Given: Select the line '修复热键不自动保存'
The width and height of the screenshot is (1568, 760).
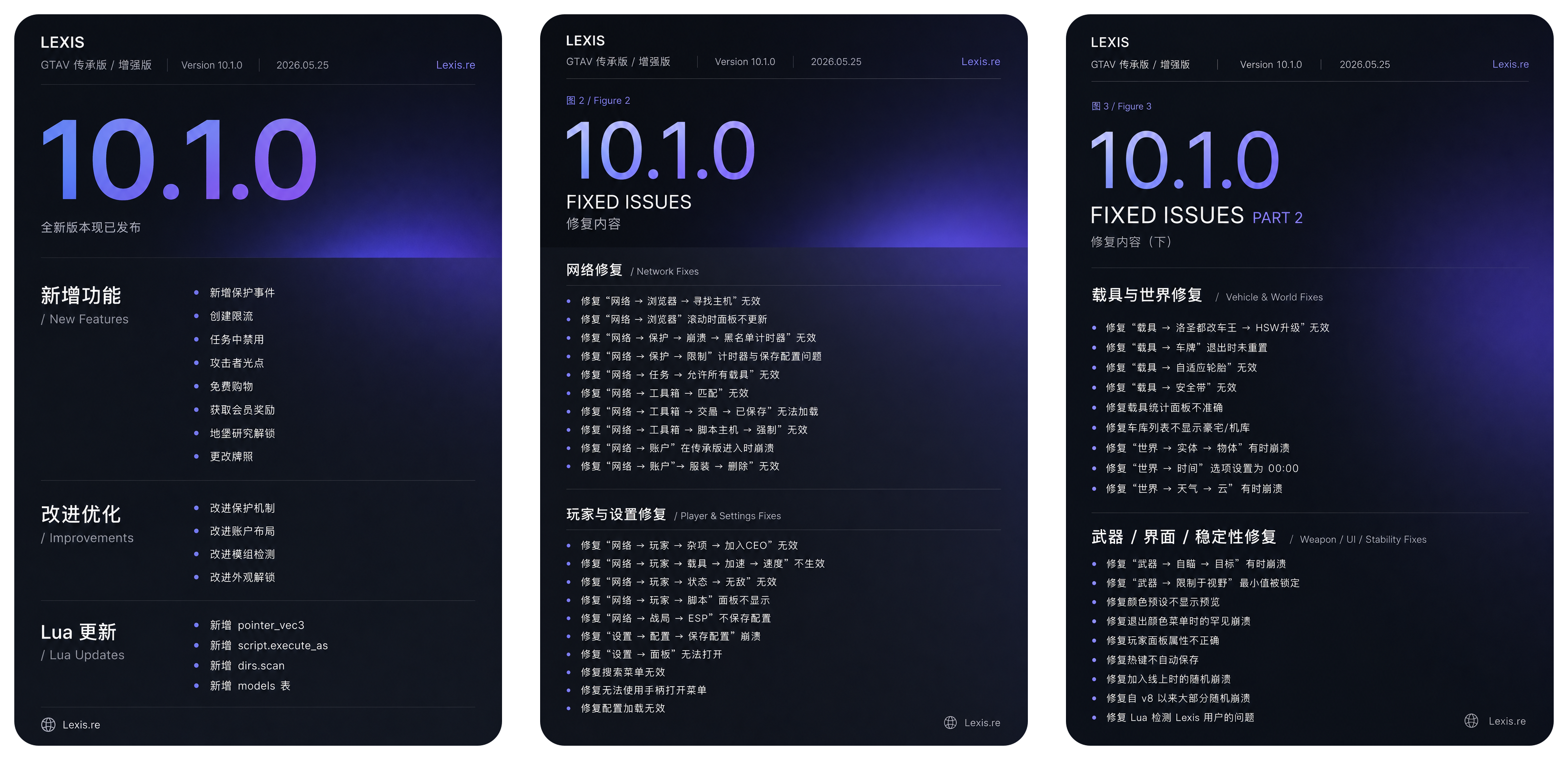Looking at the screenshot, I should point(1152,660).
